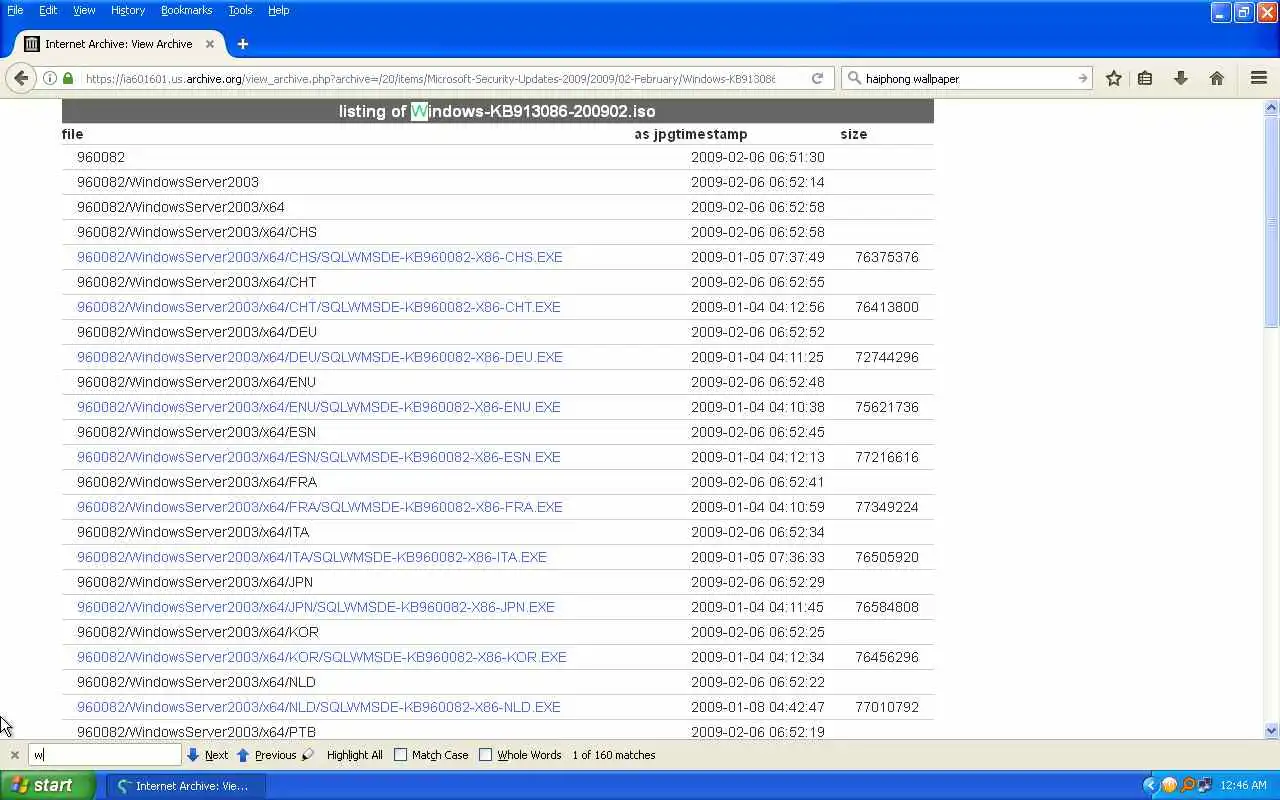
Task: Show site info via the identity icon
Action: click(49, 78)
